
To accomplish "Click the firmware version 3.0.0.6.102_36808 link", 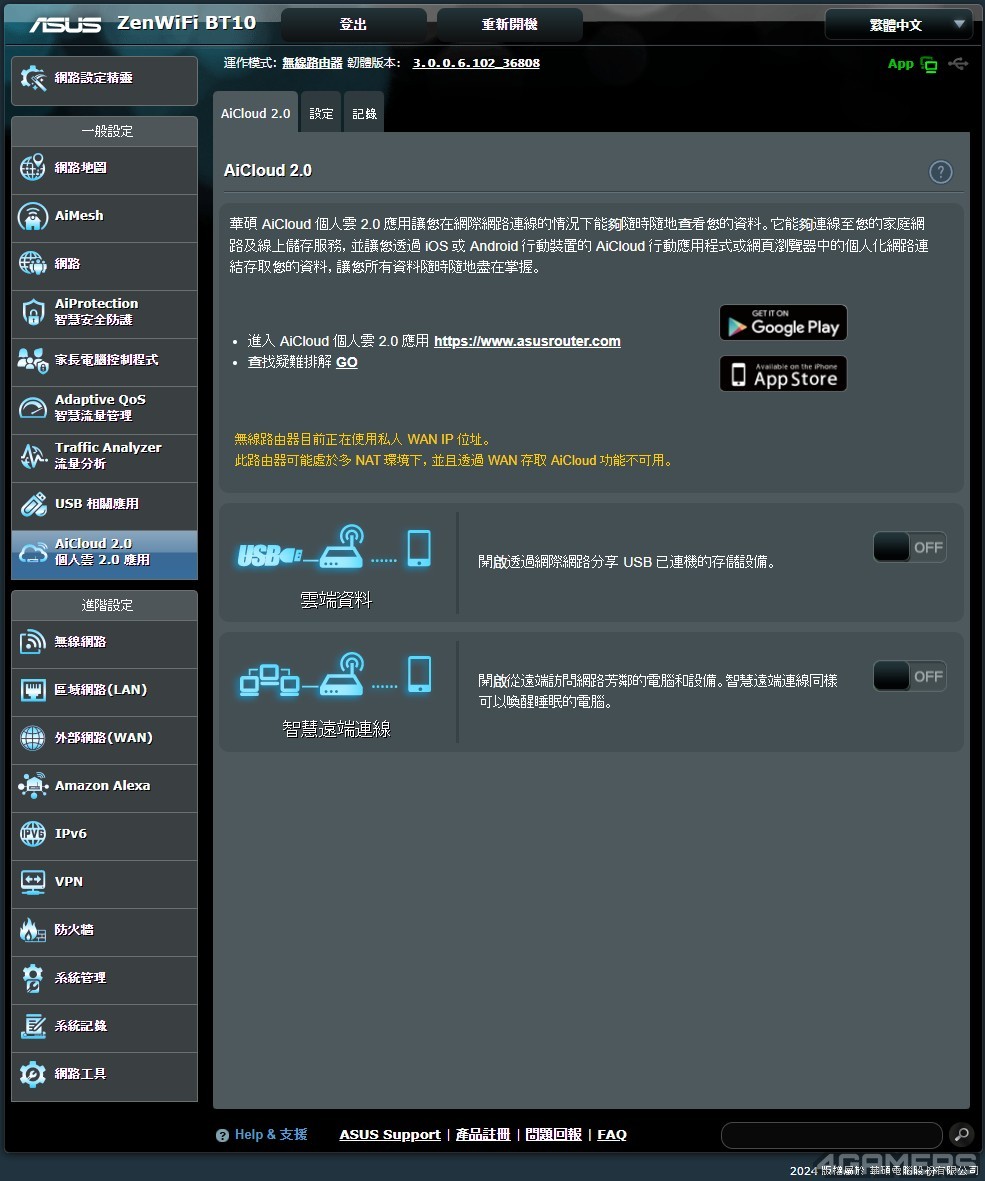I will (x=476, y=63).
